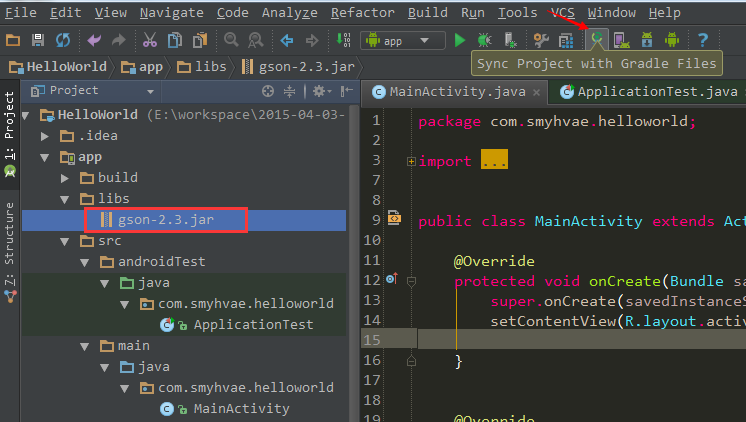Open the Project Structure toolbar icon
This screenshot has width=746, height=422.
pos(566,40)
